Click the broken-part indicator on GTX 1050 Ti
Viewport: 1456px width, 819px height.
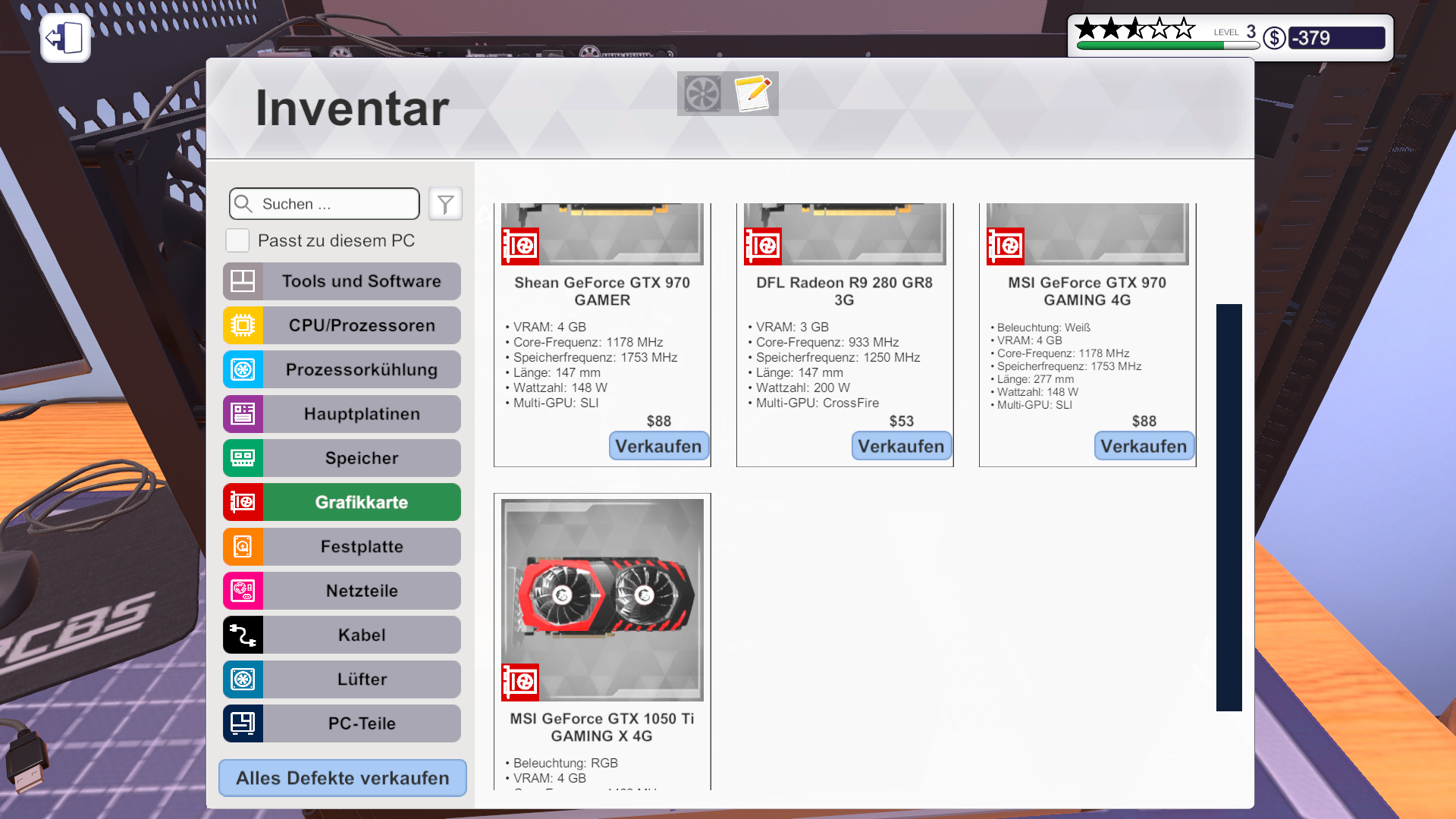pyautogui.click(x=520, y=682)
